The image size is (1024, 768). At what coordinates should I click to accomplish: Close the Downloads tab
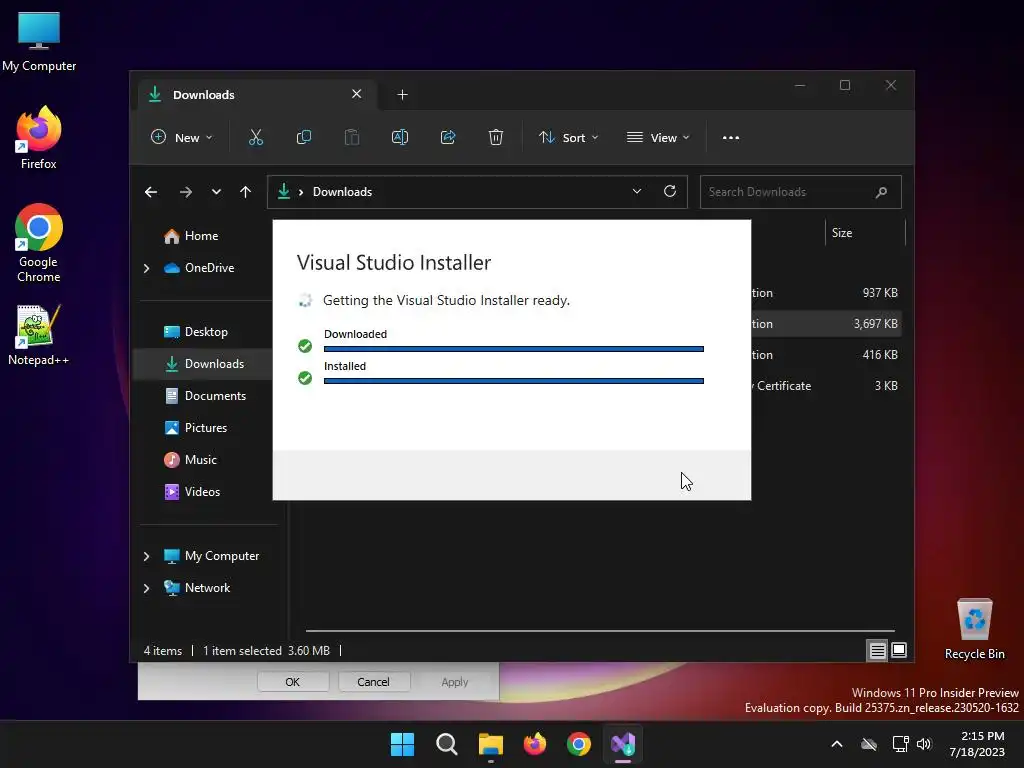coord(357,94)
